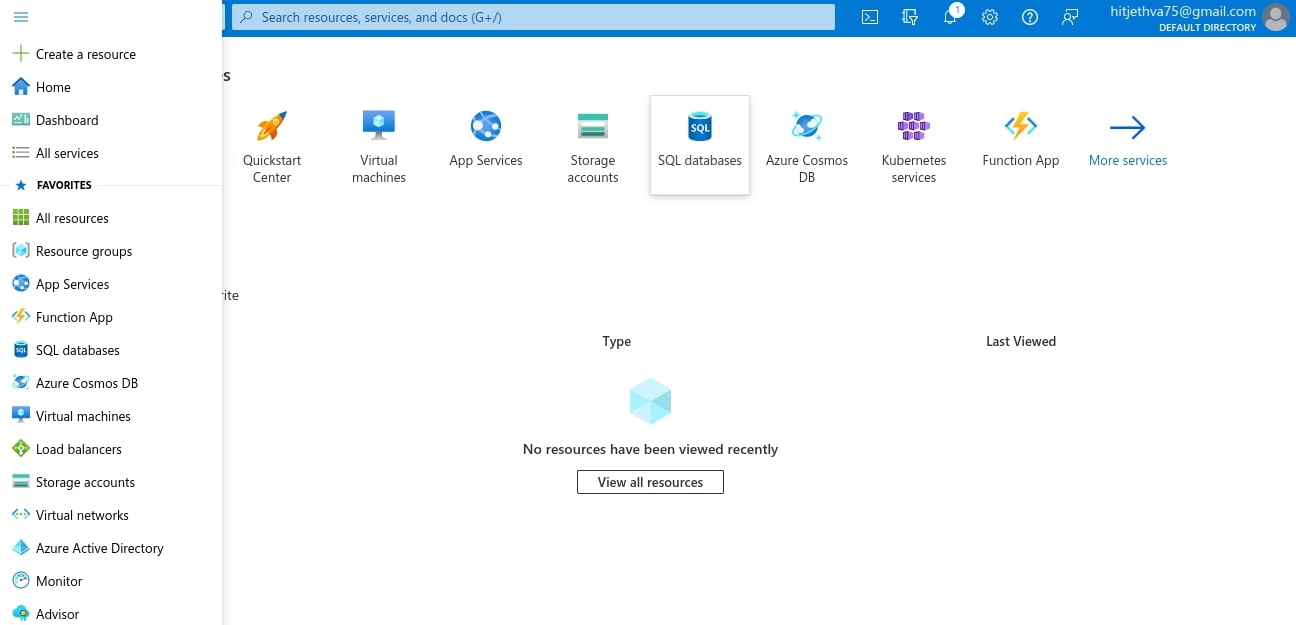Click the Create a resource plus icon
1296x625 pixels.
point(20,54)
